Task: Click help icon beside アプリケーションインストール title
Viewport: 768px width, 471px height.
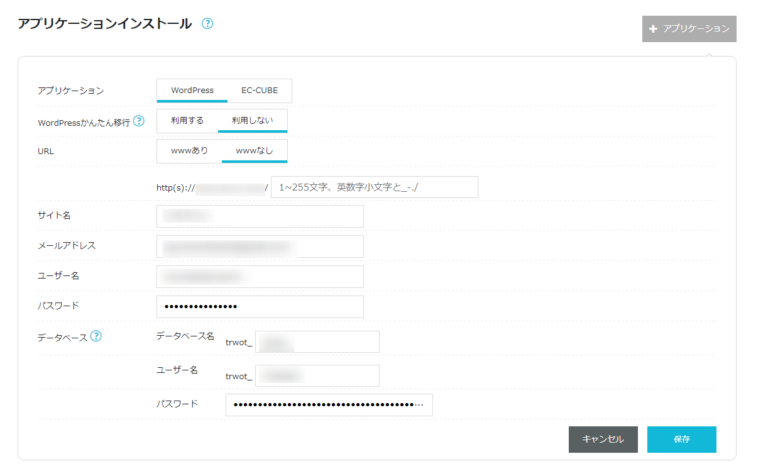Action: pos(207,23)
